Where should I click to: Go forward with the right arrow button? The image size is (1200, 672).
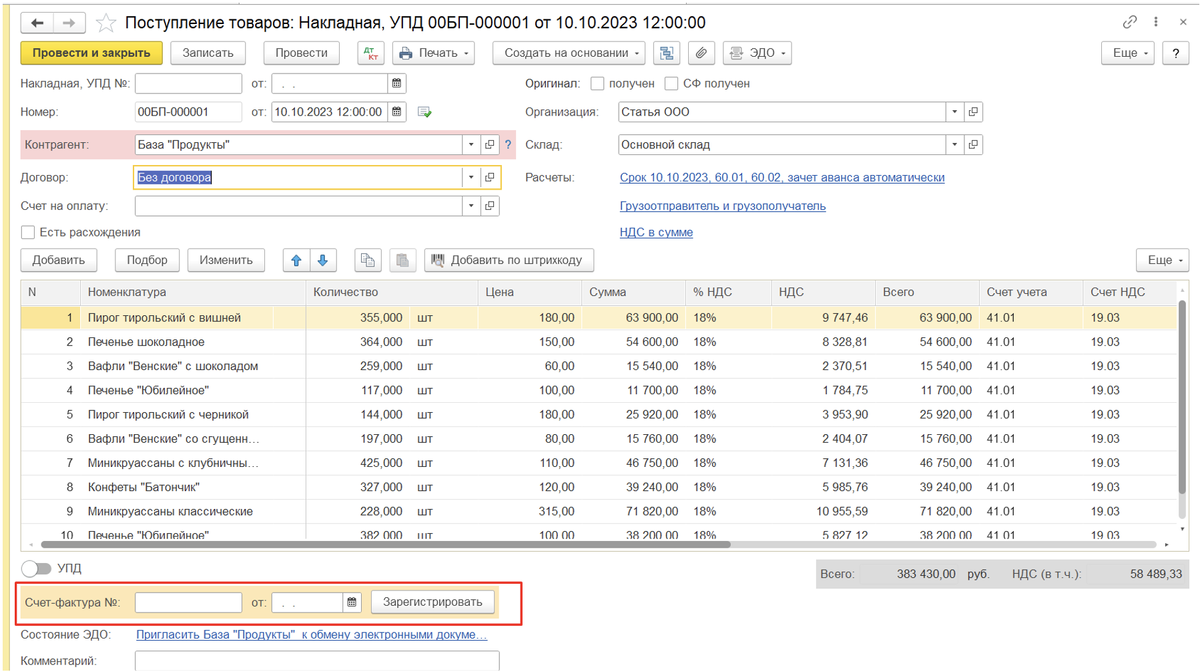[x=69, y=22]
